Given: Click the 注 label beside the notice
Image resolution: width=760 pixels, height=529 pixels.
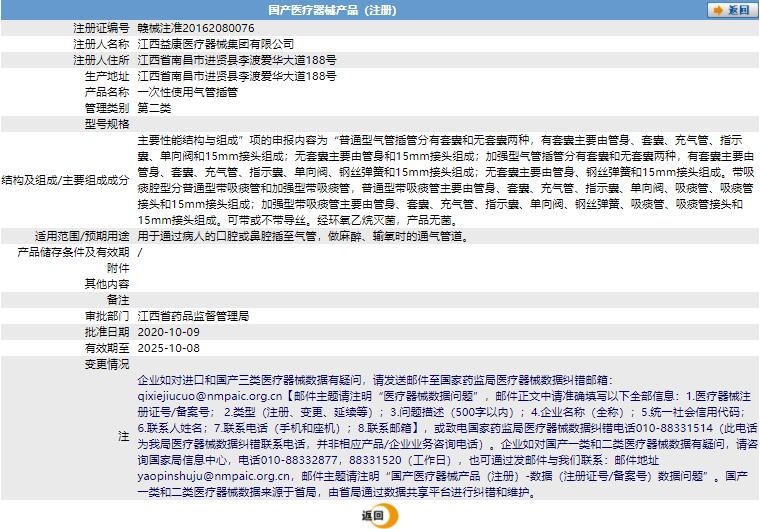Looking at the screenshot, I should 124,436.
